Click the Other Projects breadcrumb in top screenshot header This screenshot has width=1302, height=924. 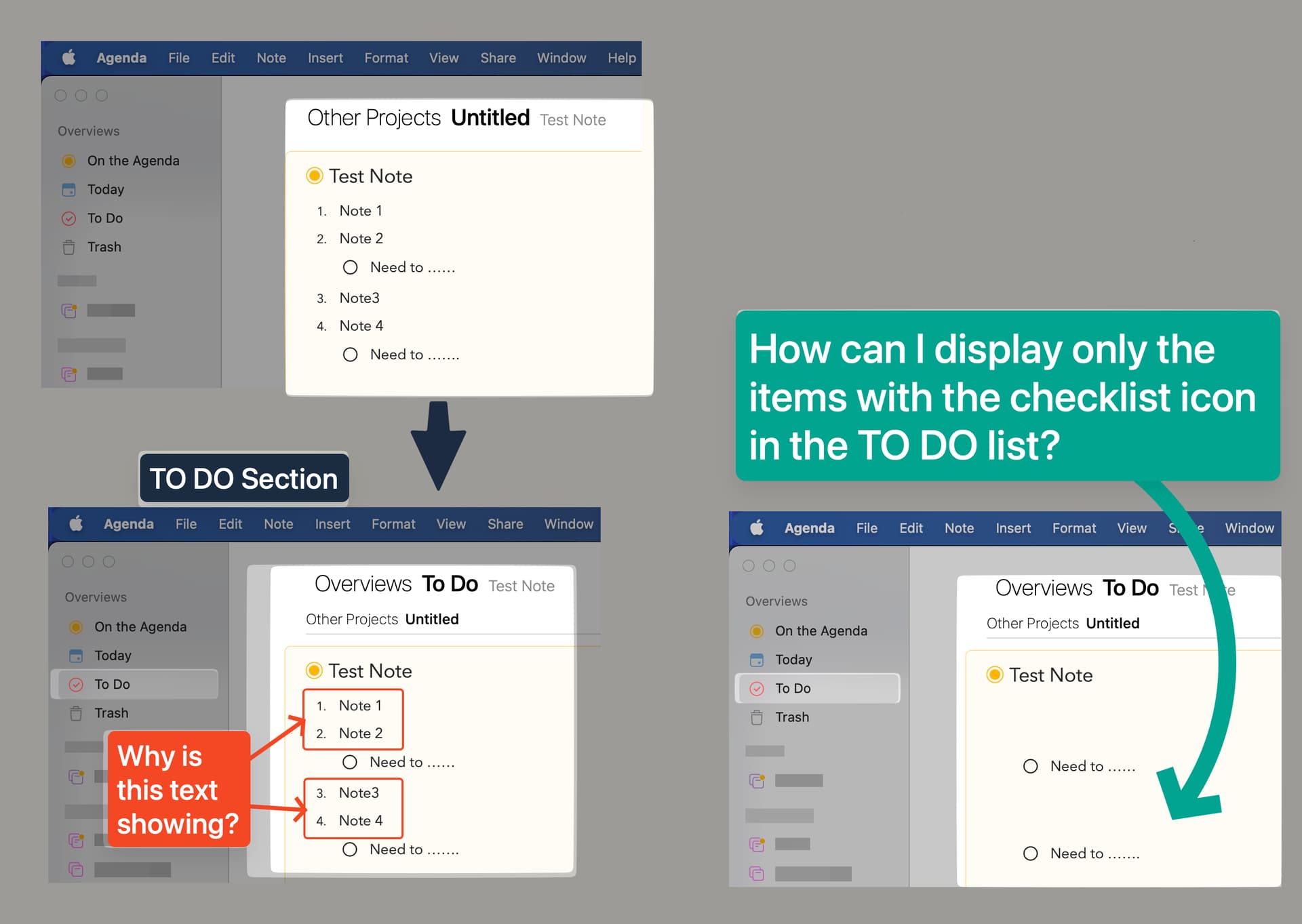[374, 118]
